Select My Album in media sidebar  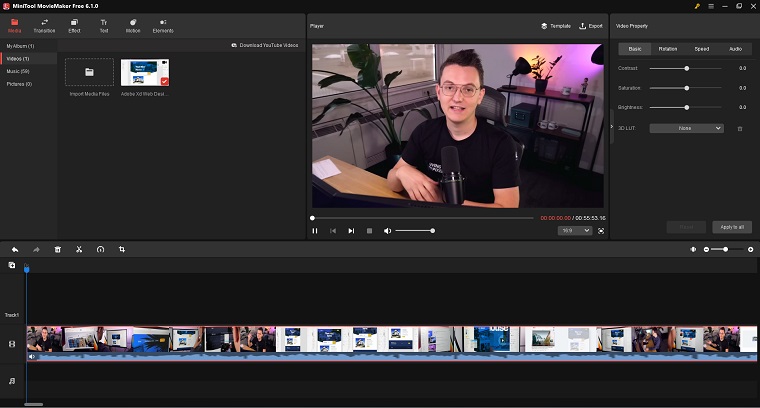pos(20,46)
